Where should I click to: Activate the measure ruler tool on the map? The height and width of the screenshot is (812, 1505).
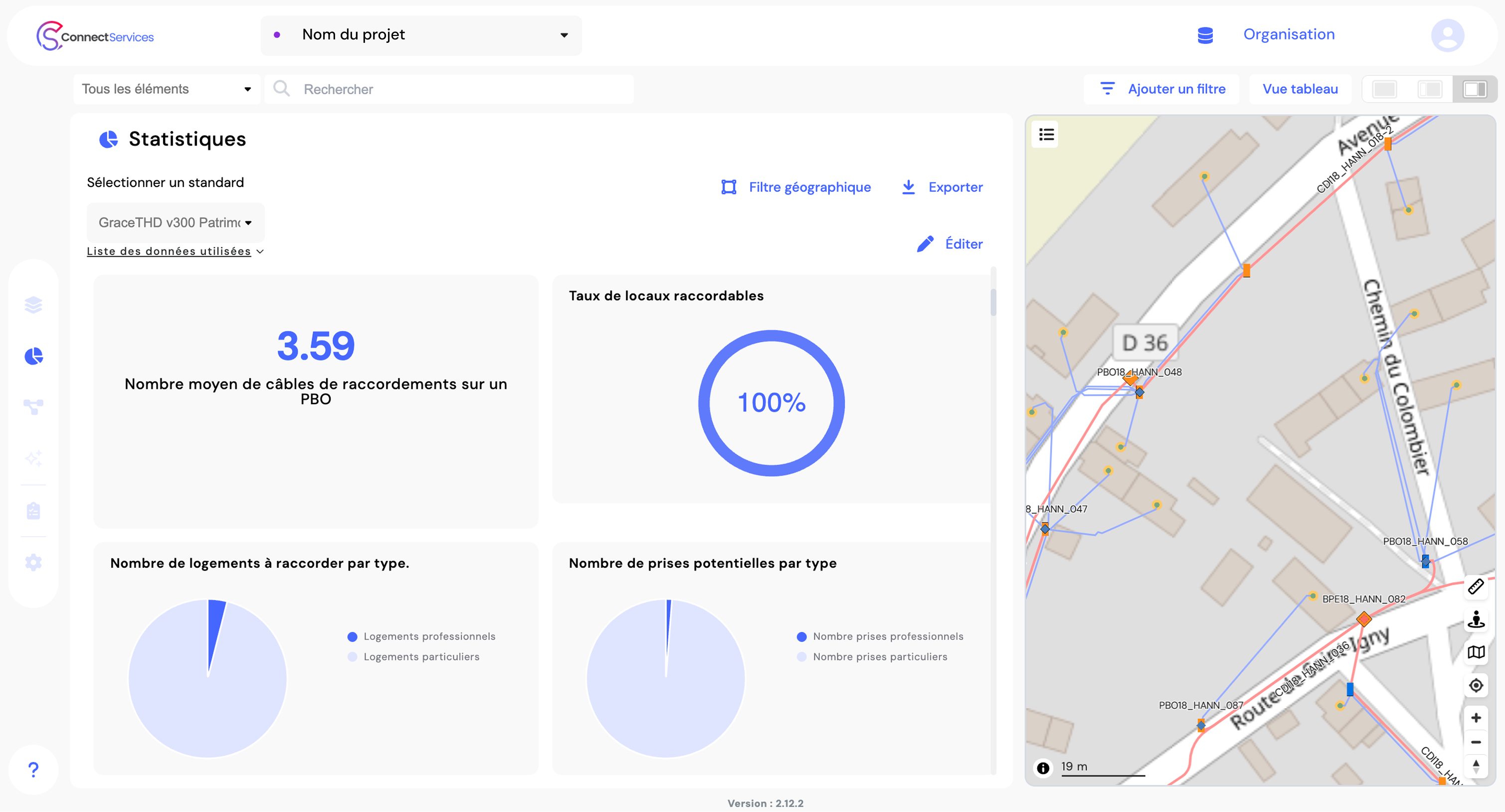1477,587
